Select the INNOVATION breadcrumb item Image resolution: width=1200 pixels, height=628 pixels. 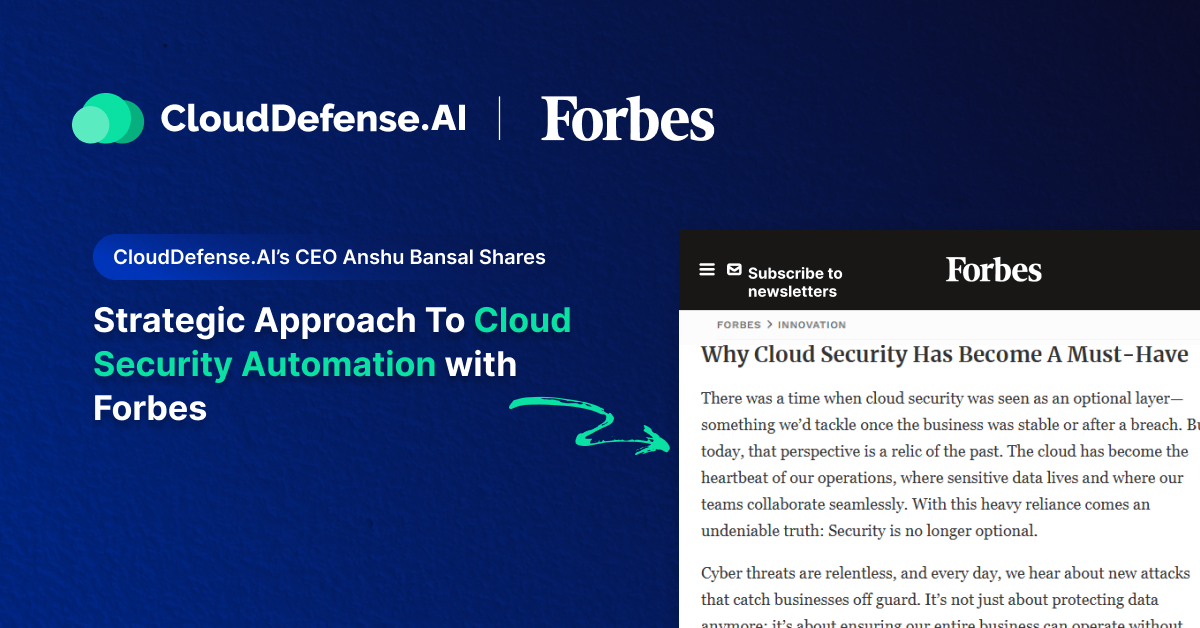[812, 325]
